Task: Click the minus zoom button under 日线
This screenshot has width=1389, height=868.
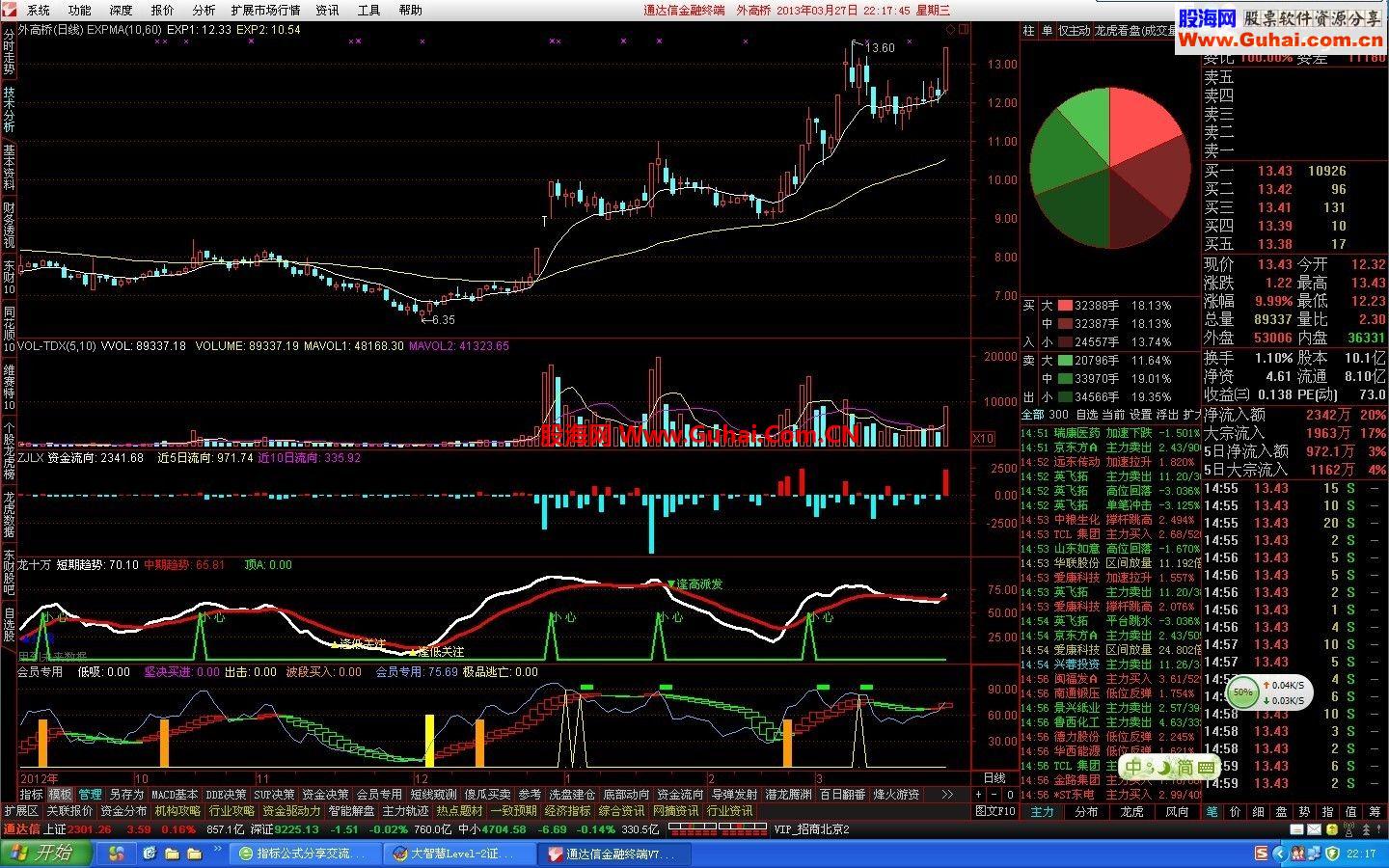Action: [x=994, y=795]
